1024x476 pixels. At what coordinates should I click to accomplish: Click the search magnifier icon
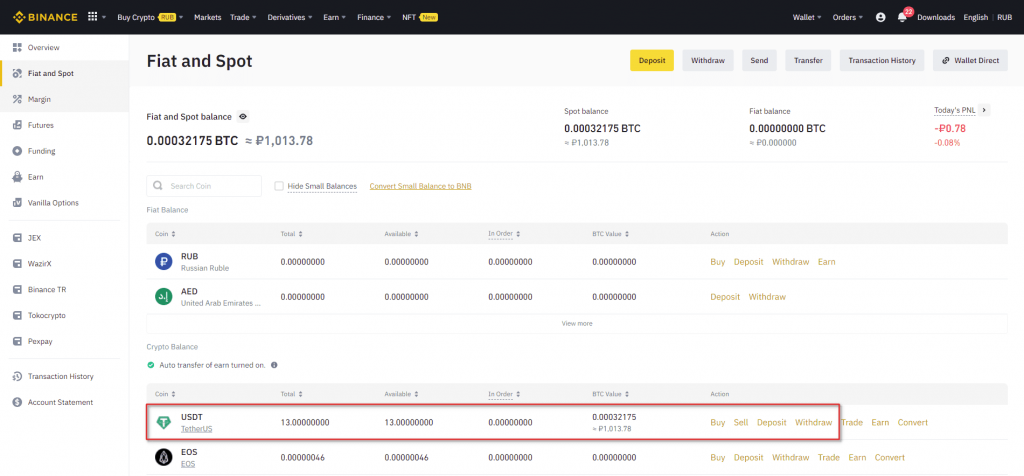(x=157, y=186)
